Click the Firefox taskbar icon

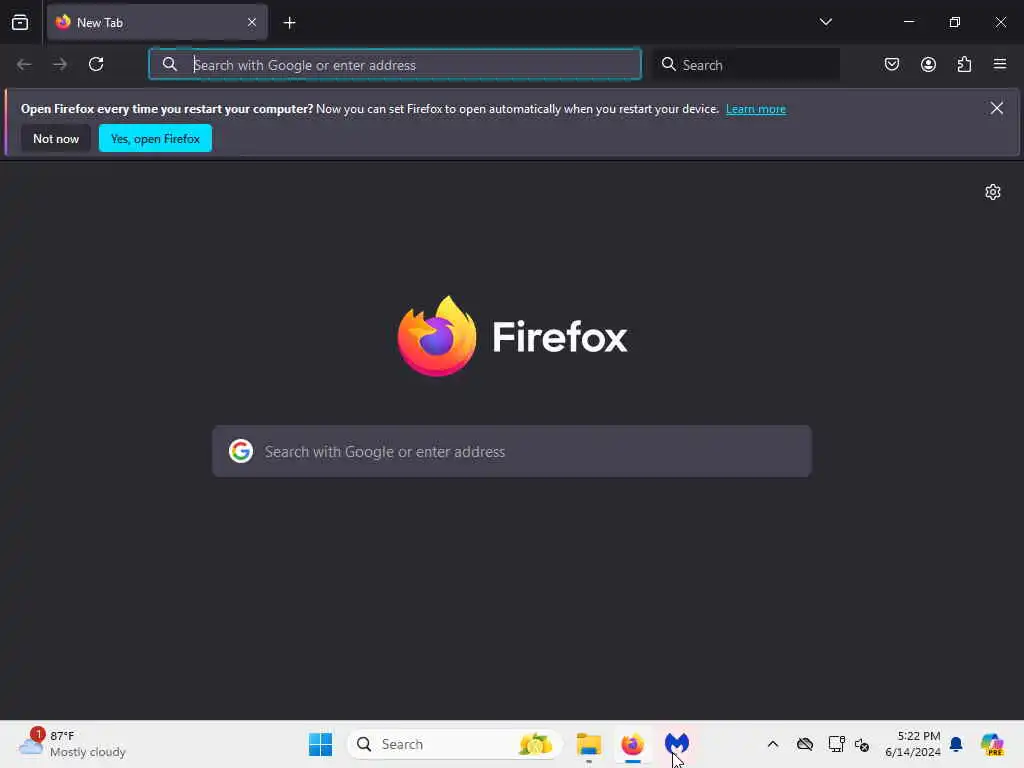click(x=632, y=744)
